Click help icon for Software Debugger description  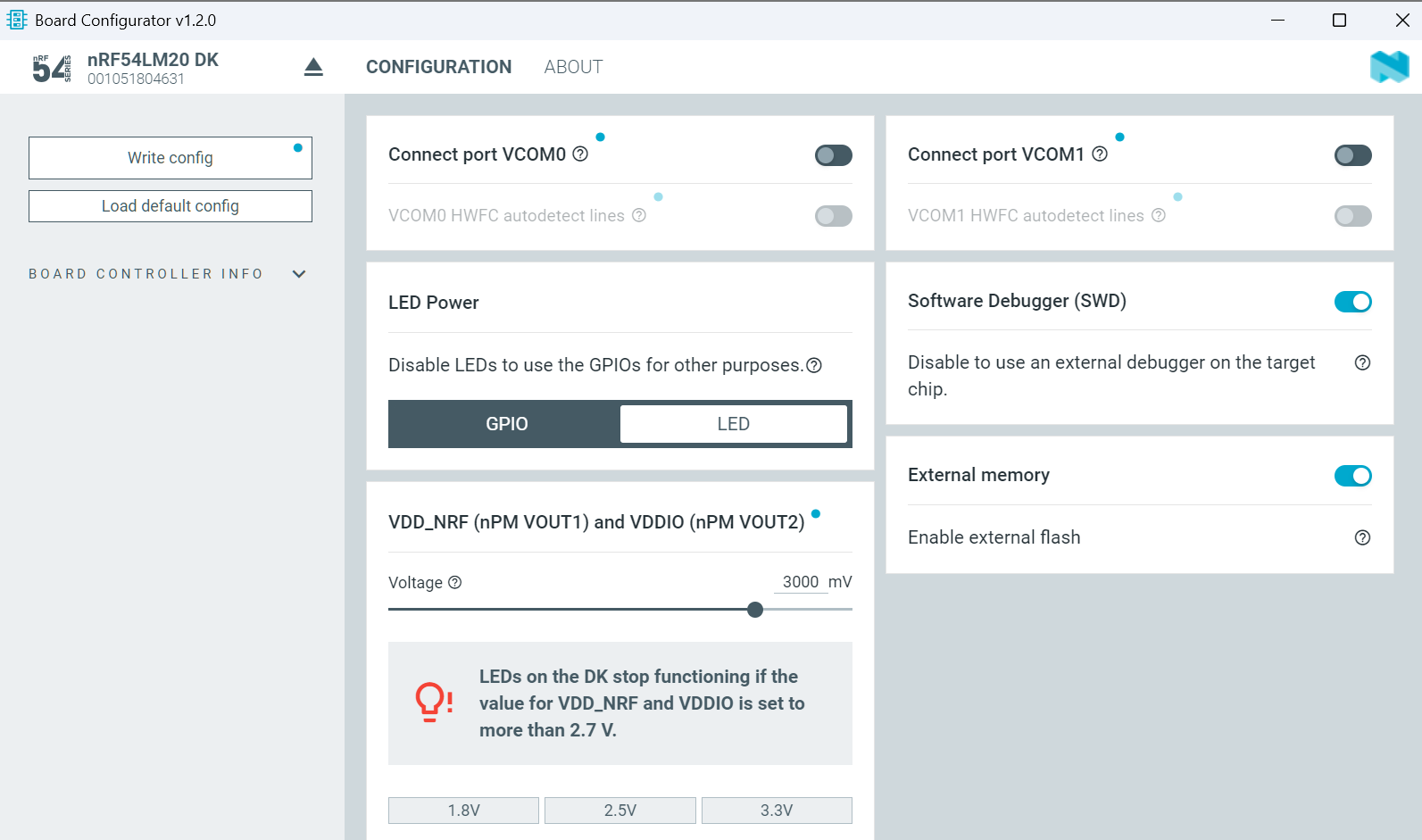pos(1362,362)
